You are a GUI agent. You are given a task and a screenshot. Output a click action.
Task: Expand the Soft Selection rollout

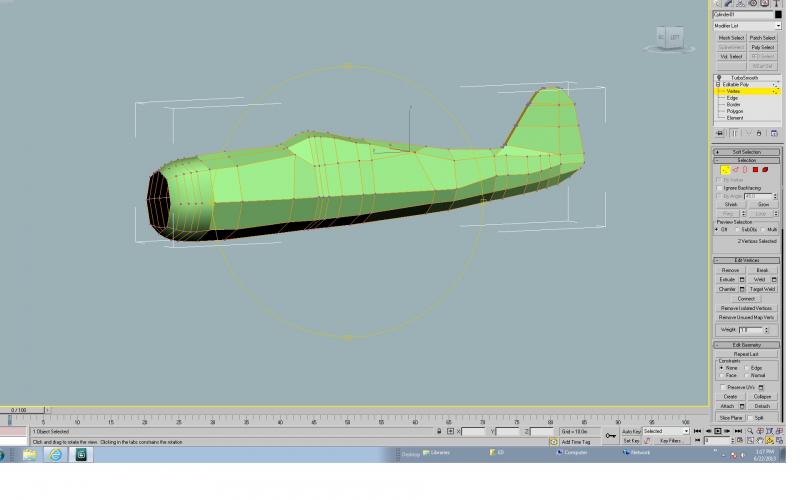click(x=746, y=152)
